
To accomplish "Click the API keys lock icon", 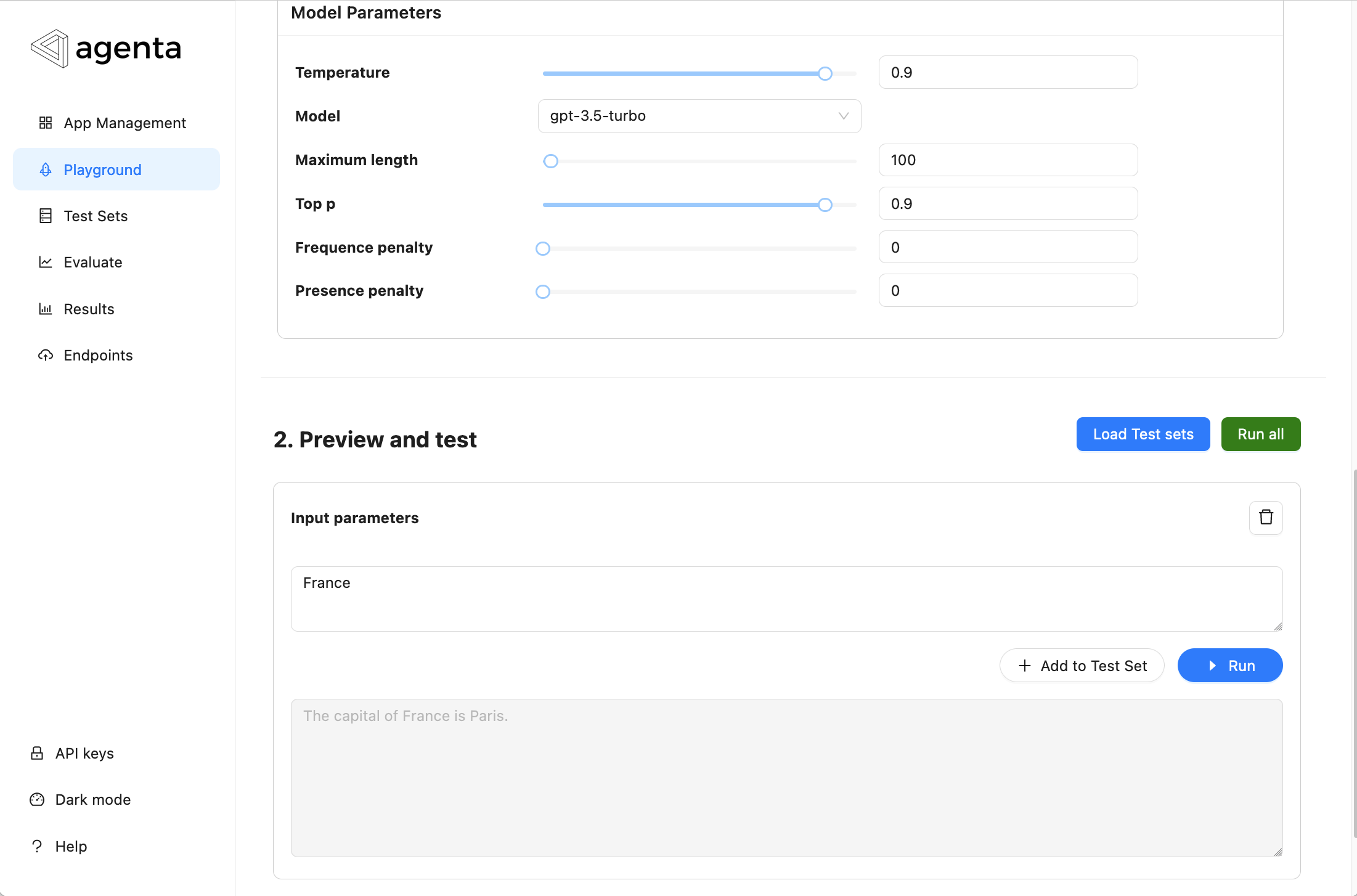I will click(x=37, y=753).
